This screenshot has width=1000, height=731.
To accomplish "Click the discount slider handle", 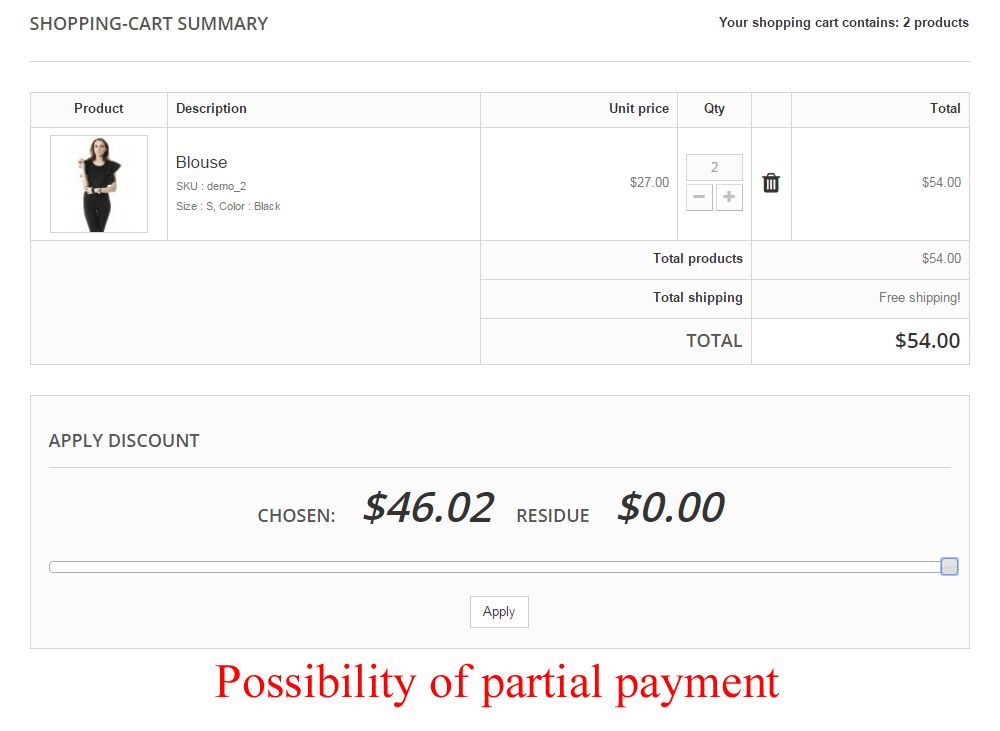I will 949,567.
